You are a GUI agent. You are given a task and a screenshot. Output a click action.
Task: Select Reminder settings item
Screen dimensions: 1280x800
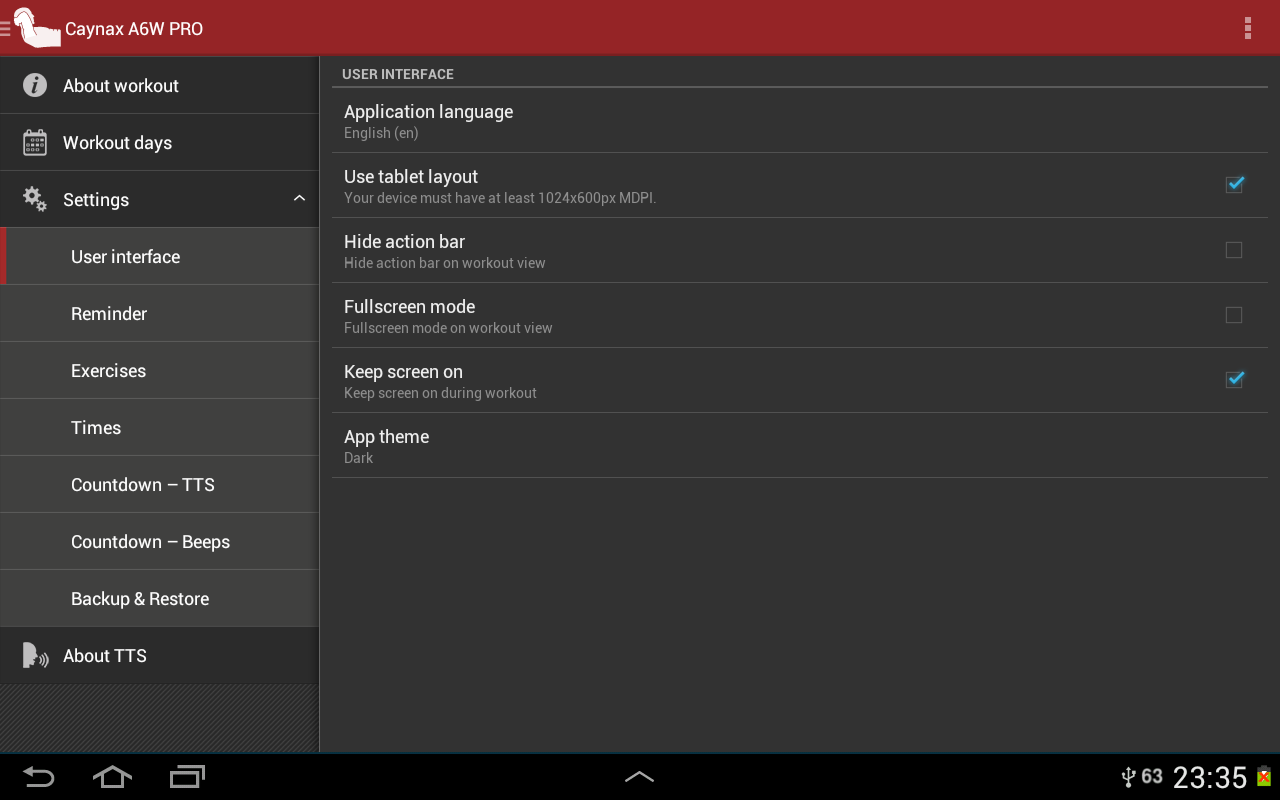[x=160, y=313]
